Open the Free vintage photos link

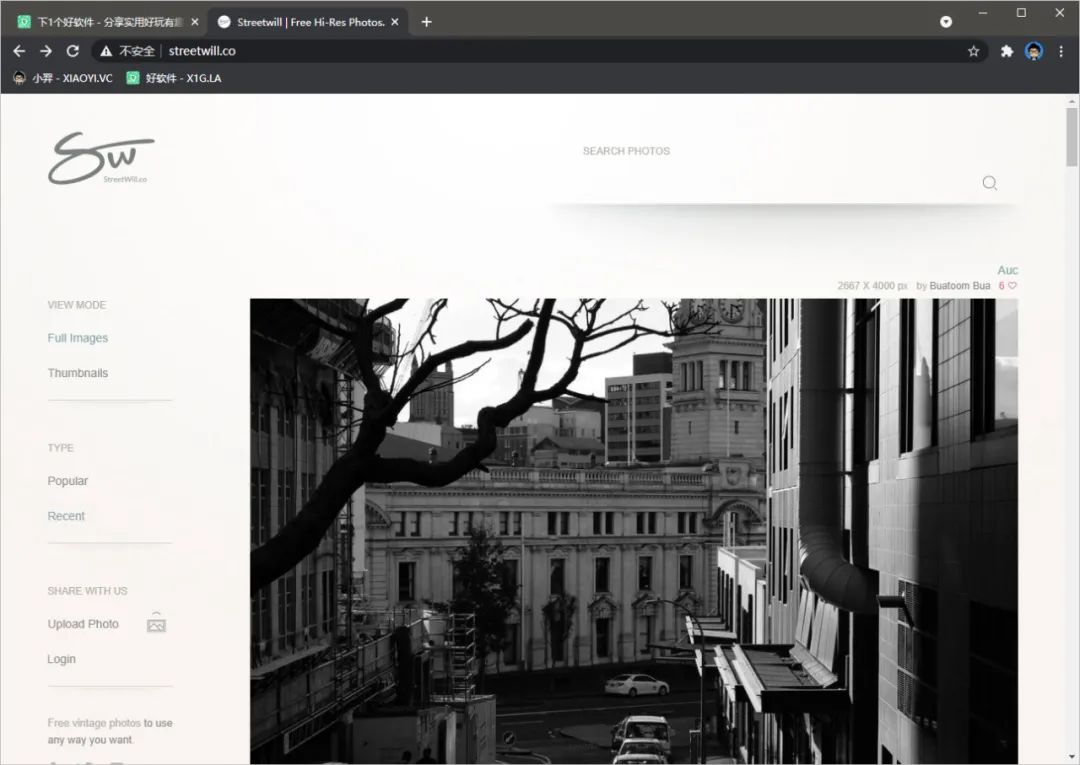94,723
